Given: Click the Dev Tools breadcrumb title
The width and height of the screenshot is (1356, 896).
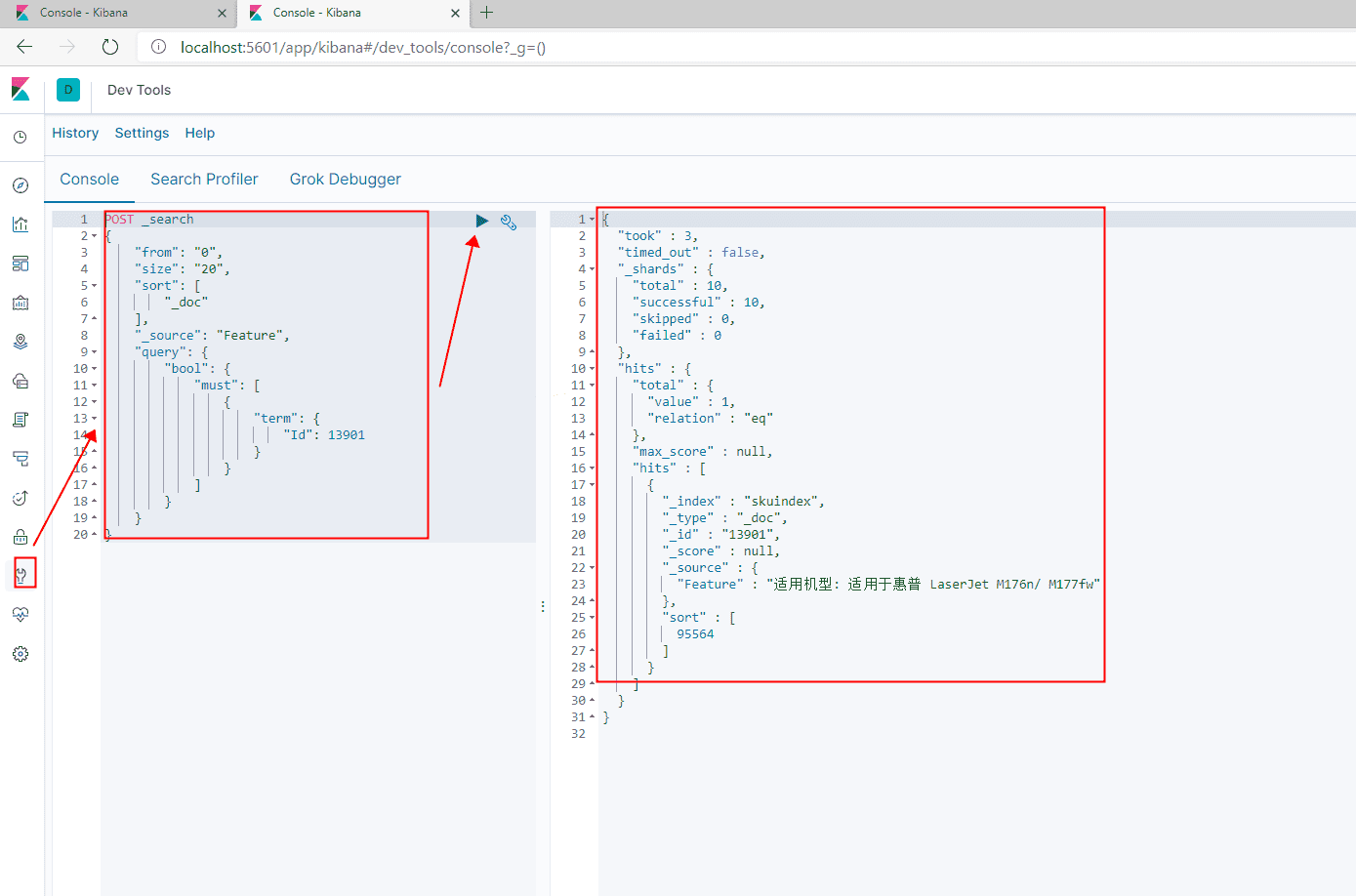Looking at the screenshot, I should [139, 90].
